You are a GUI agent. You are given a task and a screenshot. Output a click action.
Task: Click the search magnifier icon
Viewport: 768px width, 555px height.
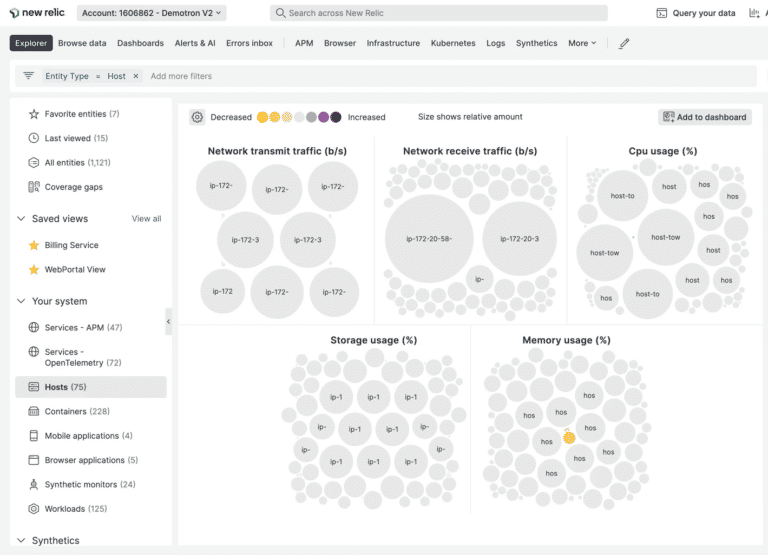[x=280, y=13]
